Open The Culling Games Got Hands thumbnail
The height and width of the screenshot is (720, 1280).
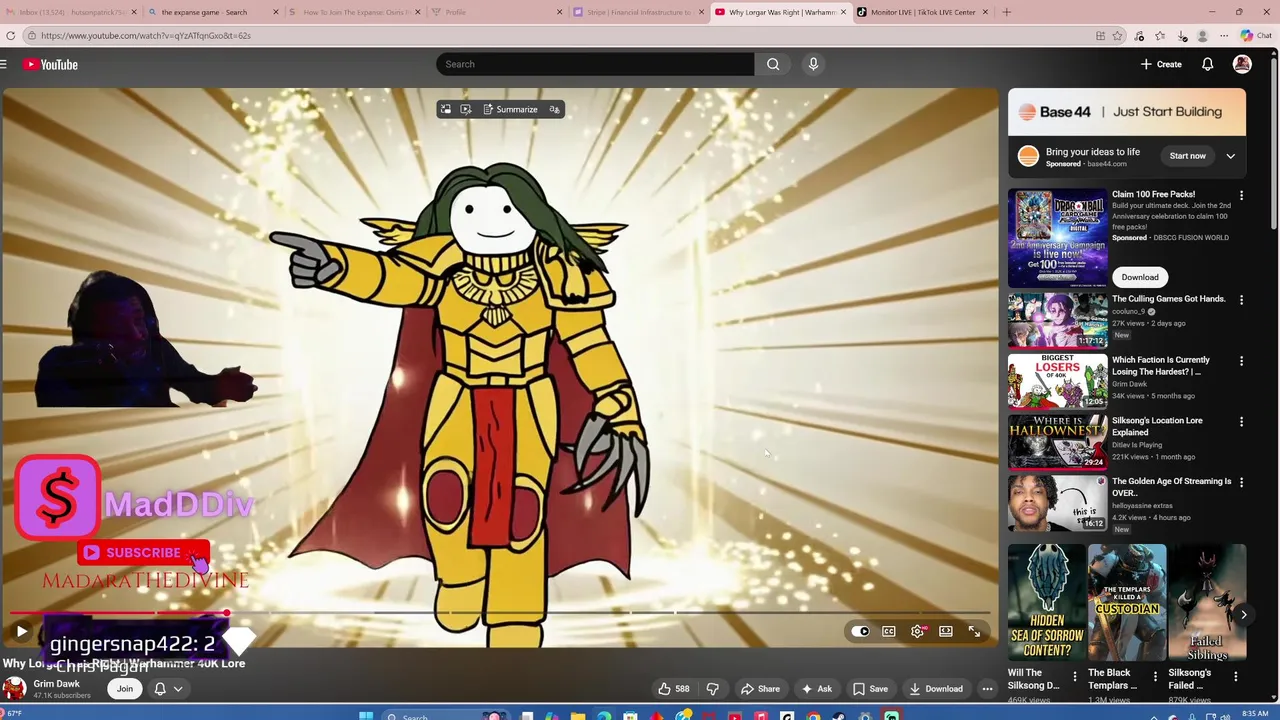1057,320
